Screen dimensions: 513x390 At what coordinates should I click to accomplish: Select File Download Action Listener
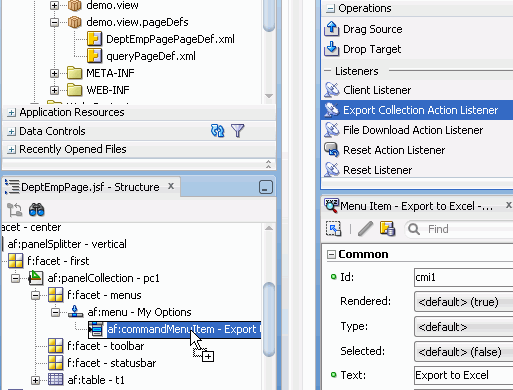413,130
